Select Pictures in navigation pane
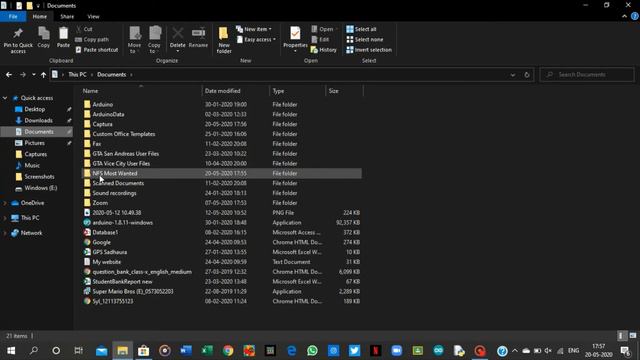This screenshot has width=640, height=360. pos(35,143)
